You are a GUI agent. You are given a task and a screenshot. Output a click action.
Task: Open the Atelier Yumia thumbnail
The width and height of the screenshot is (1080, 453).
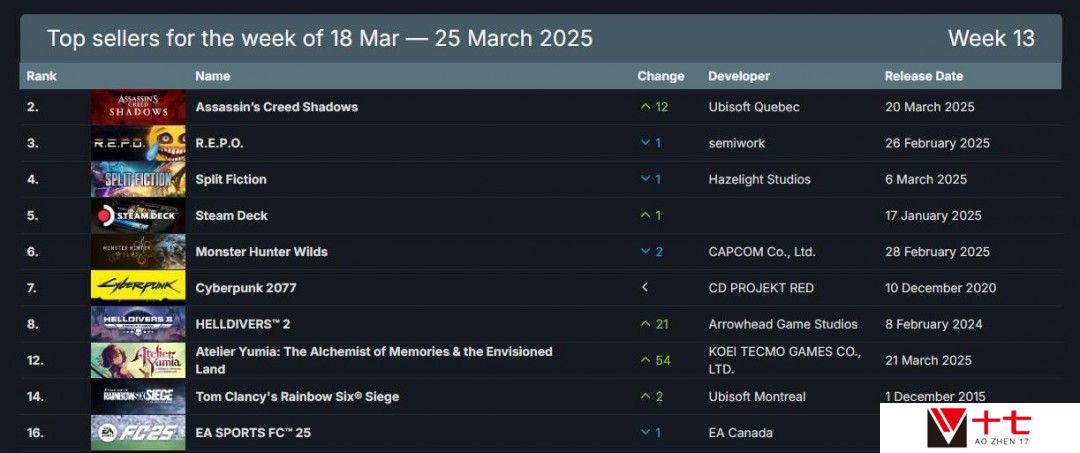point(138,360)
